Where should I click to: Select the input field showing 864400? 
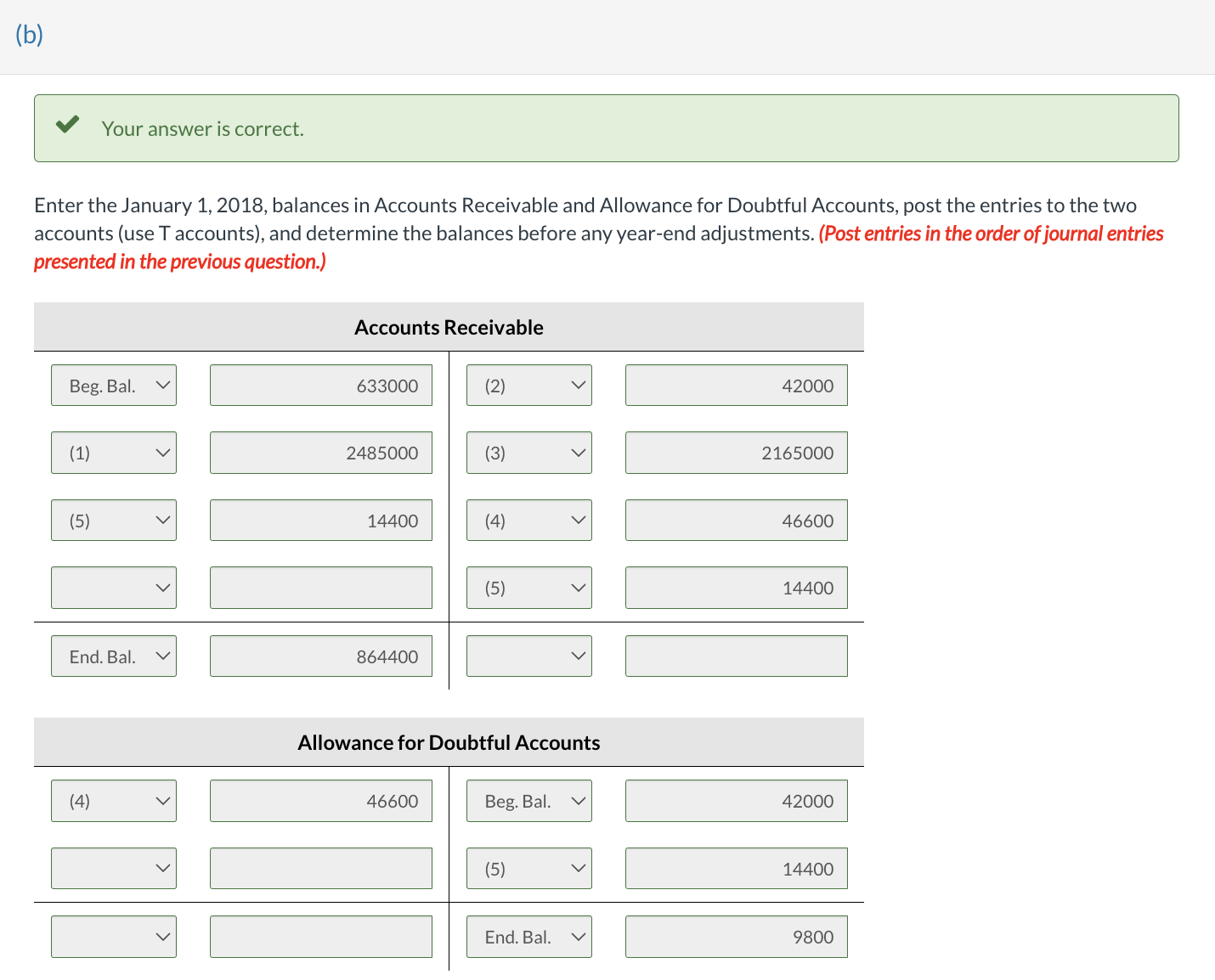pyautogui.click(x=320, y=656)
